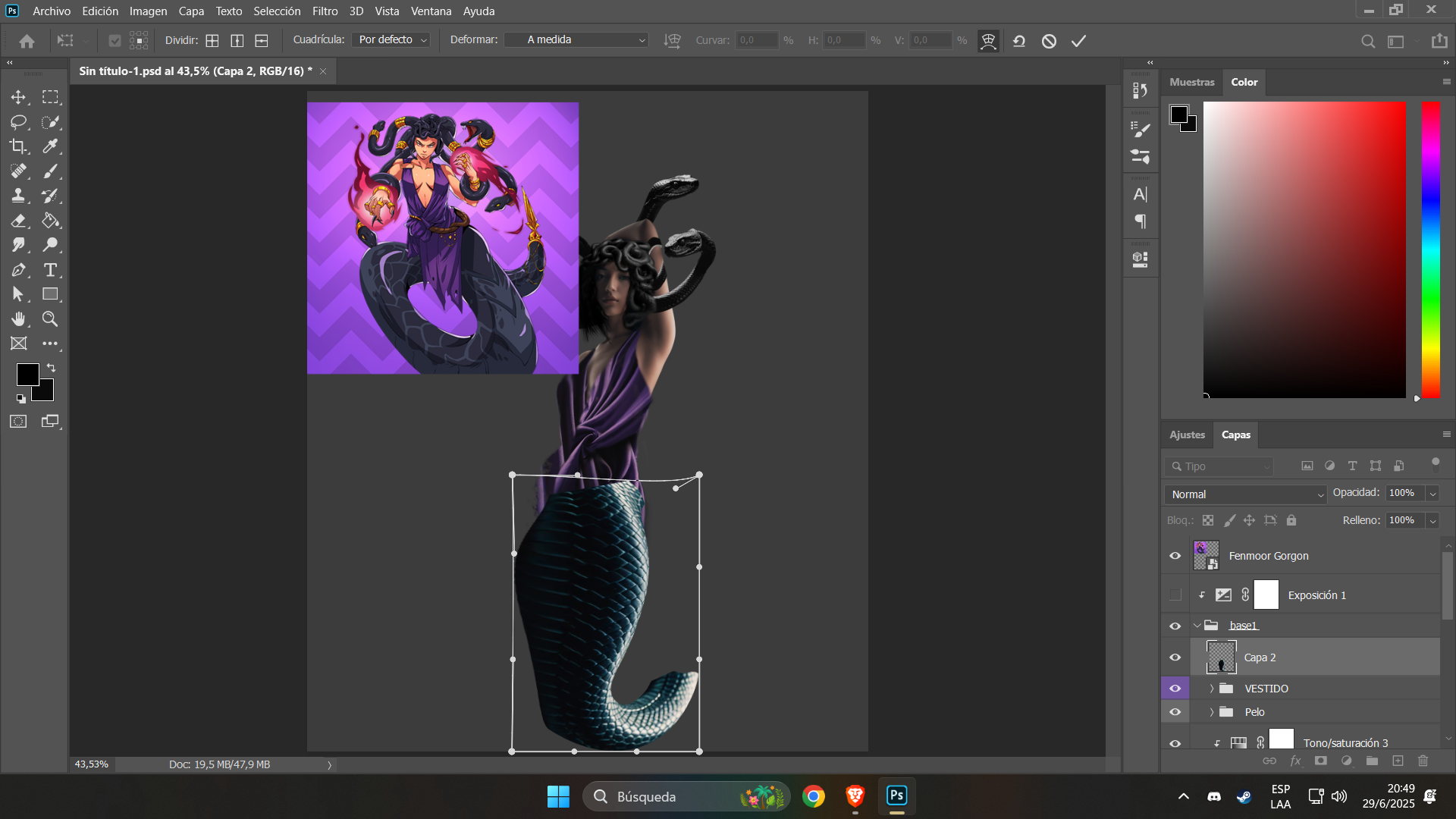Click the Curvar percentage field
The width and height of the screenshot is (1456, 819).
756,40
